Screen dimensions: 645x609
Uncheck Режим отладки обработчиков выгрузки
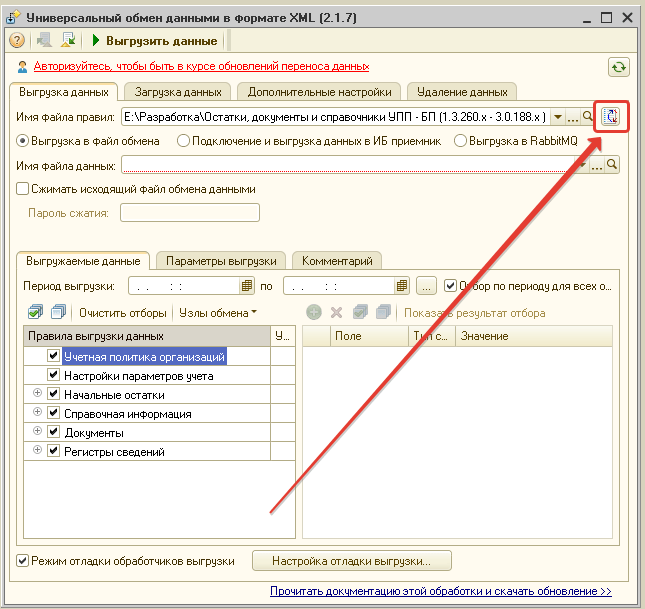tap(23, 561)
